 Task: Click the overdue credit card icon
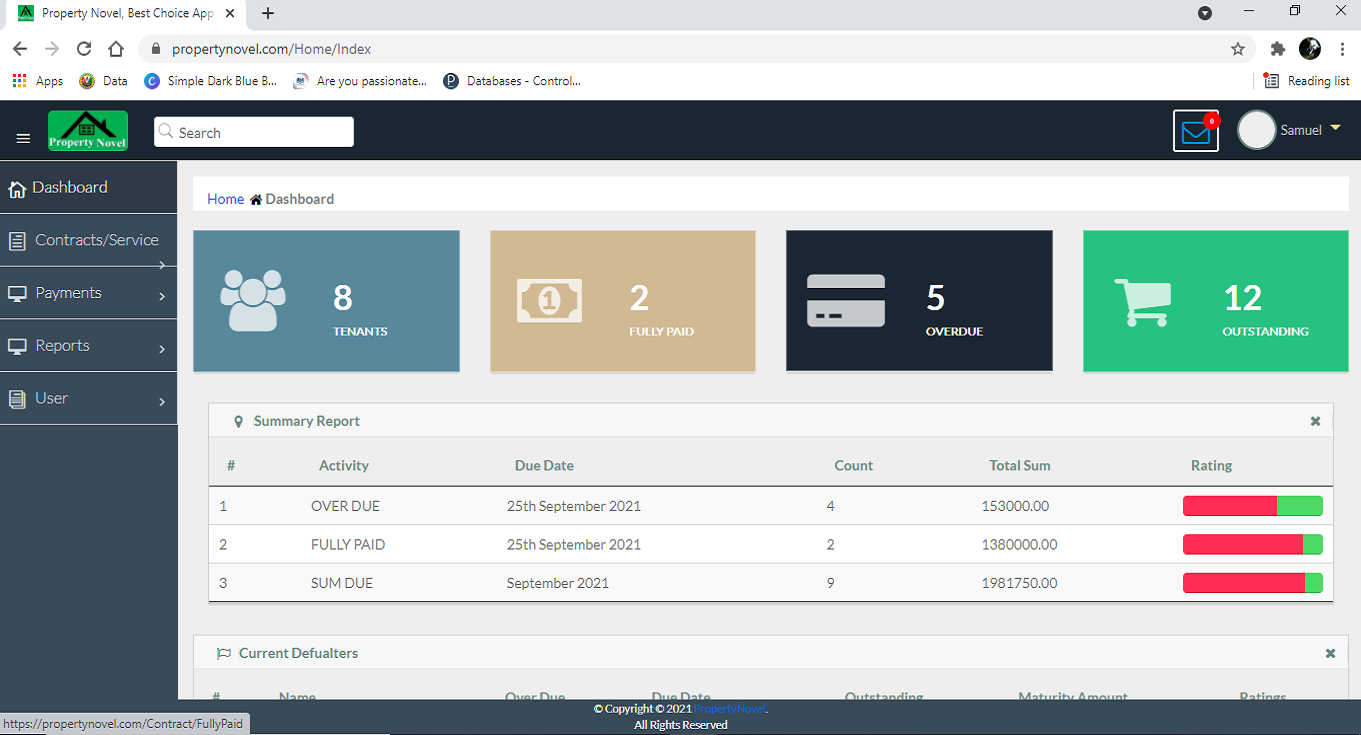[x=845, y=300]
